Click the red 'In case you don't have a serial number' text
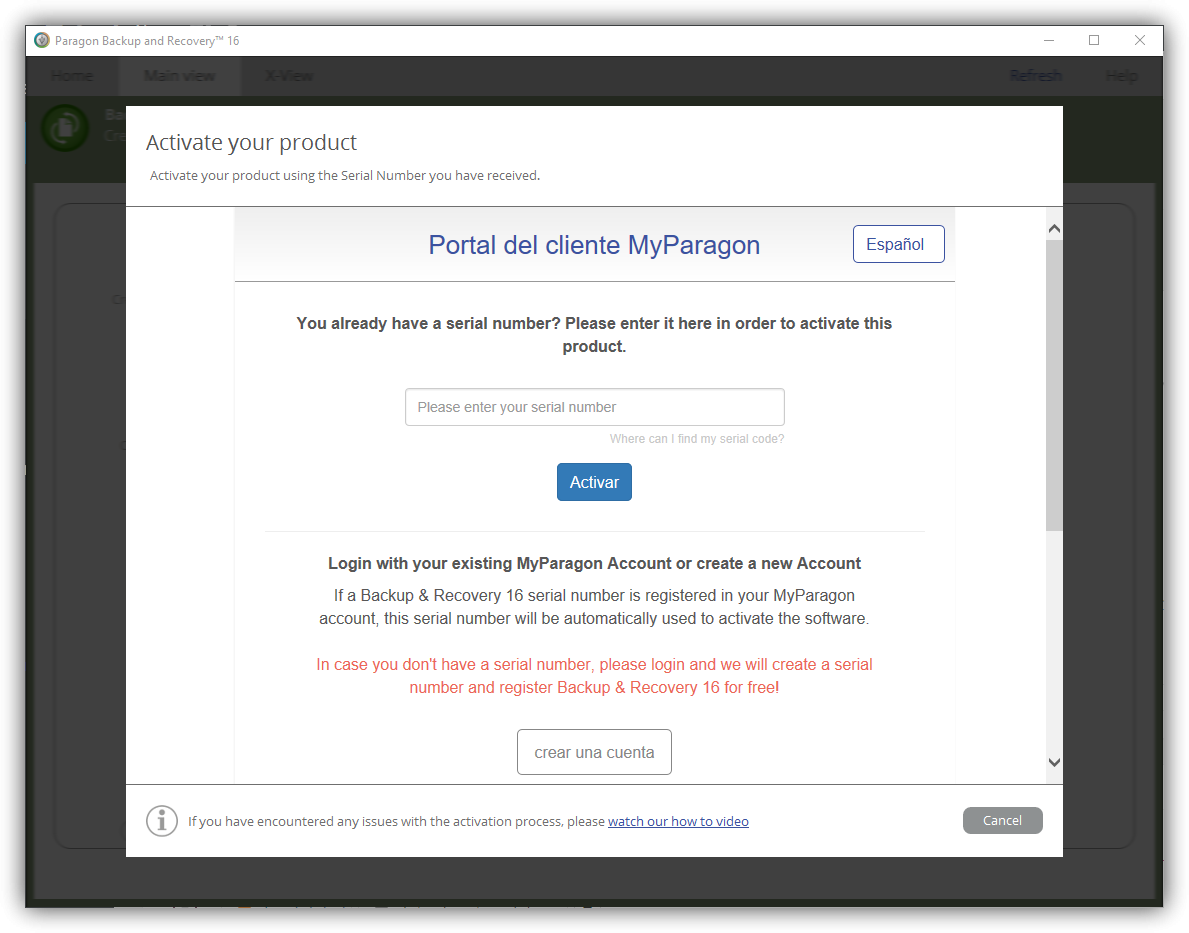This screenshot has height=933, width=1189. click(594, 676)
